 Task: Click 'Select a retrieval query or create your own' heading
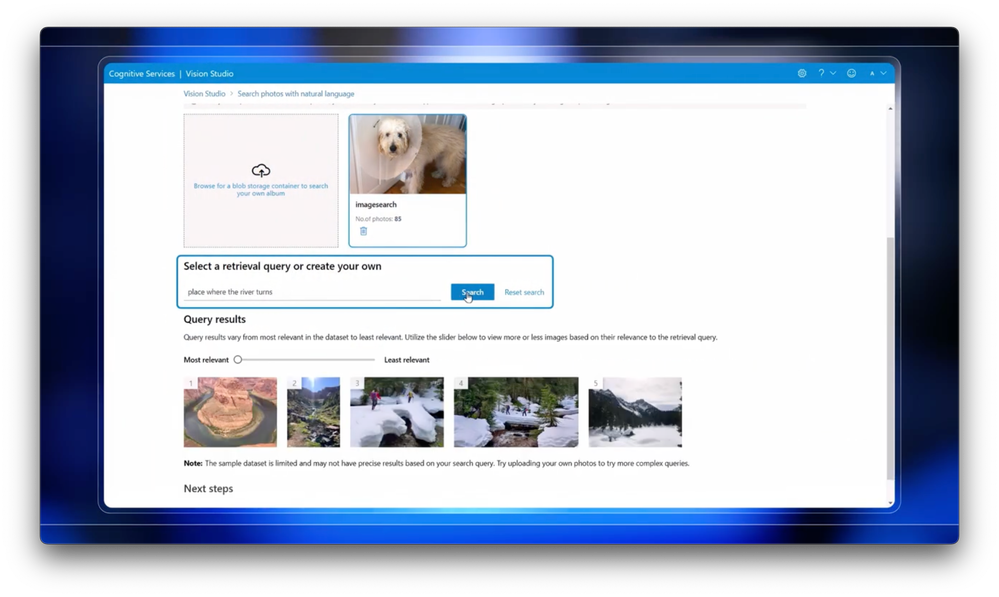[x=282, y=266]
